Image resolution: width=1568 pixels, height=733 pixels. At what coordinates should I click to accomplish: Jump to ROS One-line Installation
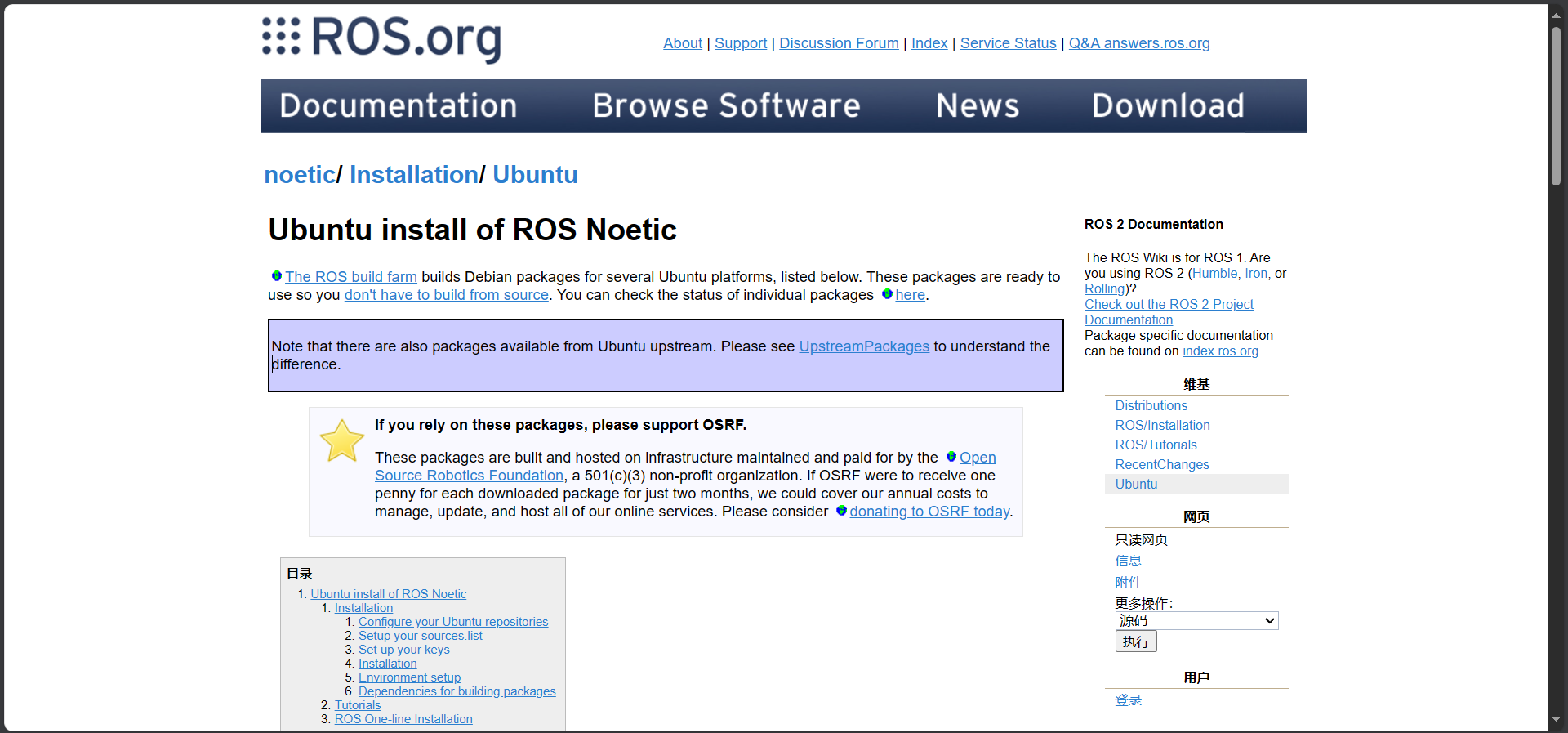[x=403, y=719]
